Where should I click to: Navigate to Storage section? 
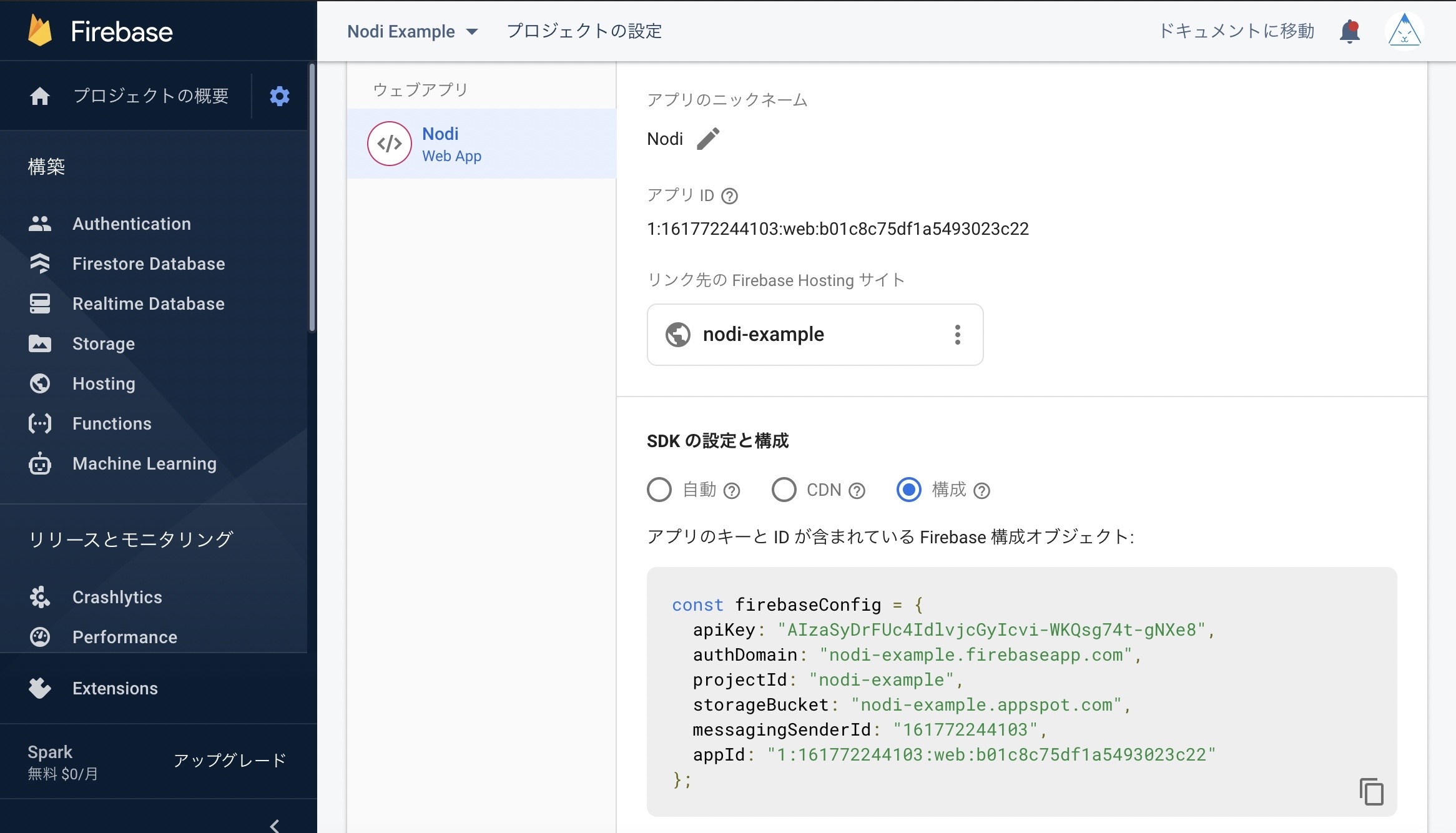pos(104,344)
